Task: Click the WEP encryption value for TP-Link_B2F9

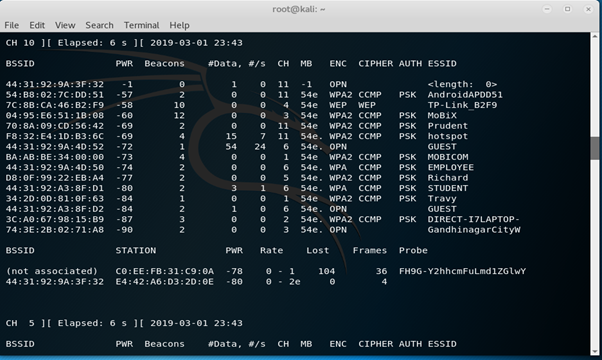Action: 338,105
